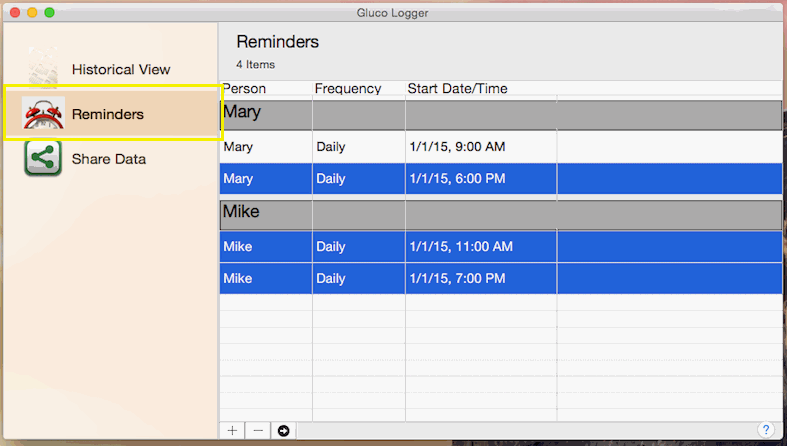Sort by the Person column header
This screenshot has height=446, width=787.
[x=244, y=89]
